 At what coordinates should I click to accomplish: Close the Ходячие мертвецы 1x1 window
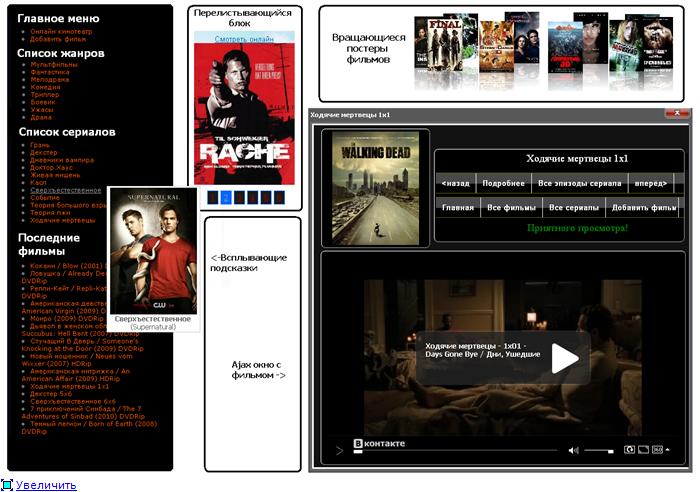coord(677,113)
